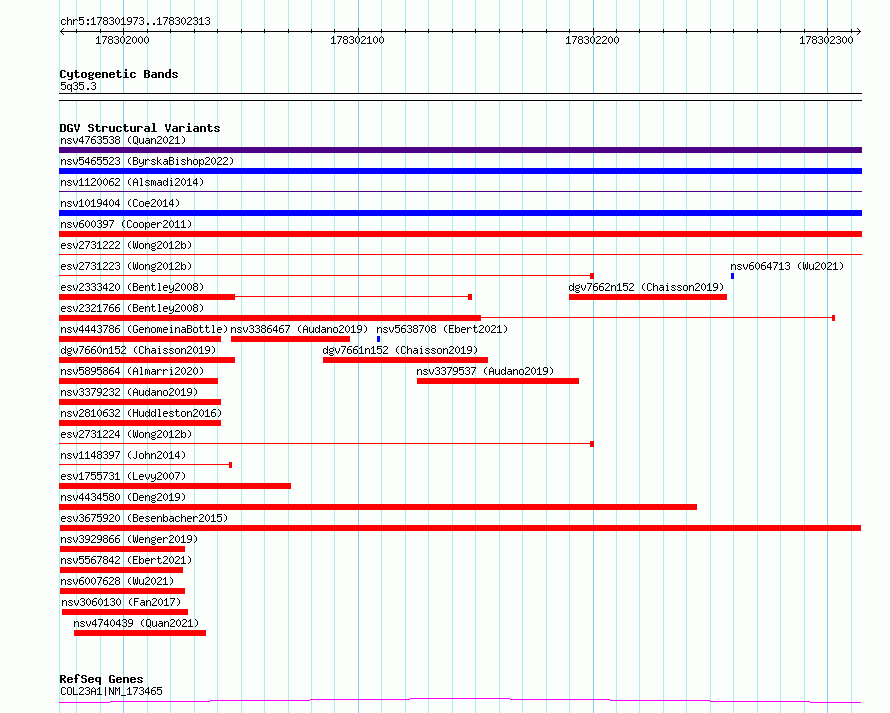Open nsv5895864 (Almarri2020) variant
The height and width of the screenshot is (713, 890).
pyautogui.click(x=132, y=371)
